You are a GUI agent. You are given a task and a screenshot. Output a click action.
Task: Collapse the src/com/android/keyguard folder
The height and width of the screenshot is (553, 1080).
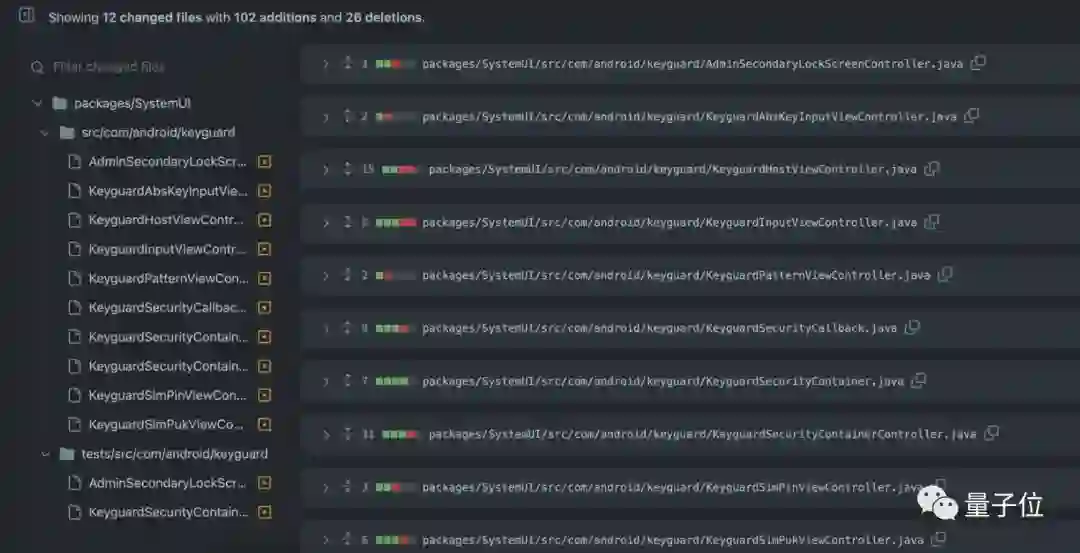45,132
